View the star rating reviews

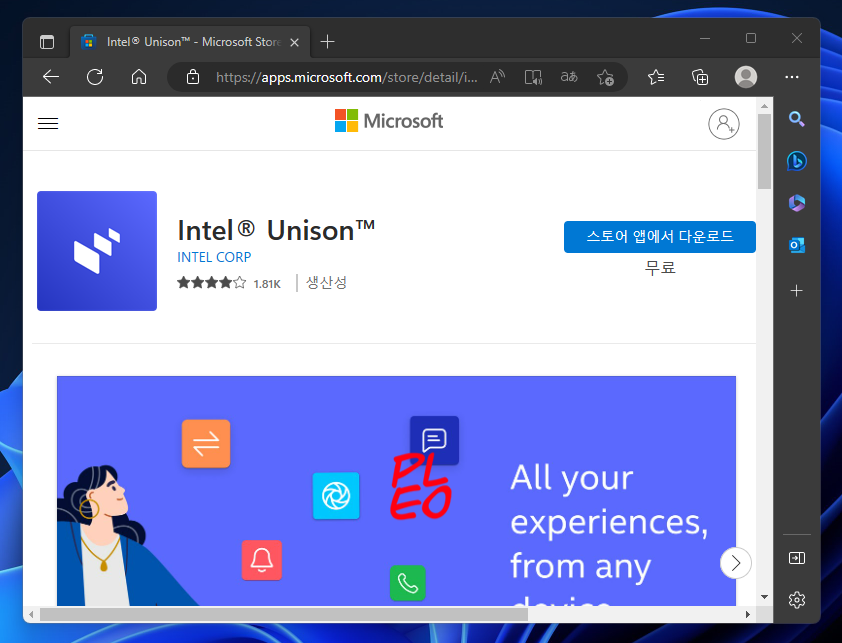tap(212, 283)
